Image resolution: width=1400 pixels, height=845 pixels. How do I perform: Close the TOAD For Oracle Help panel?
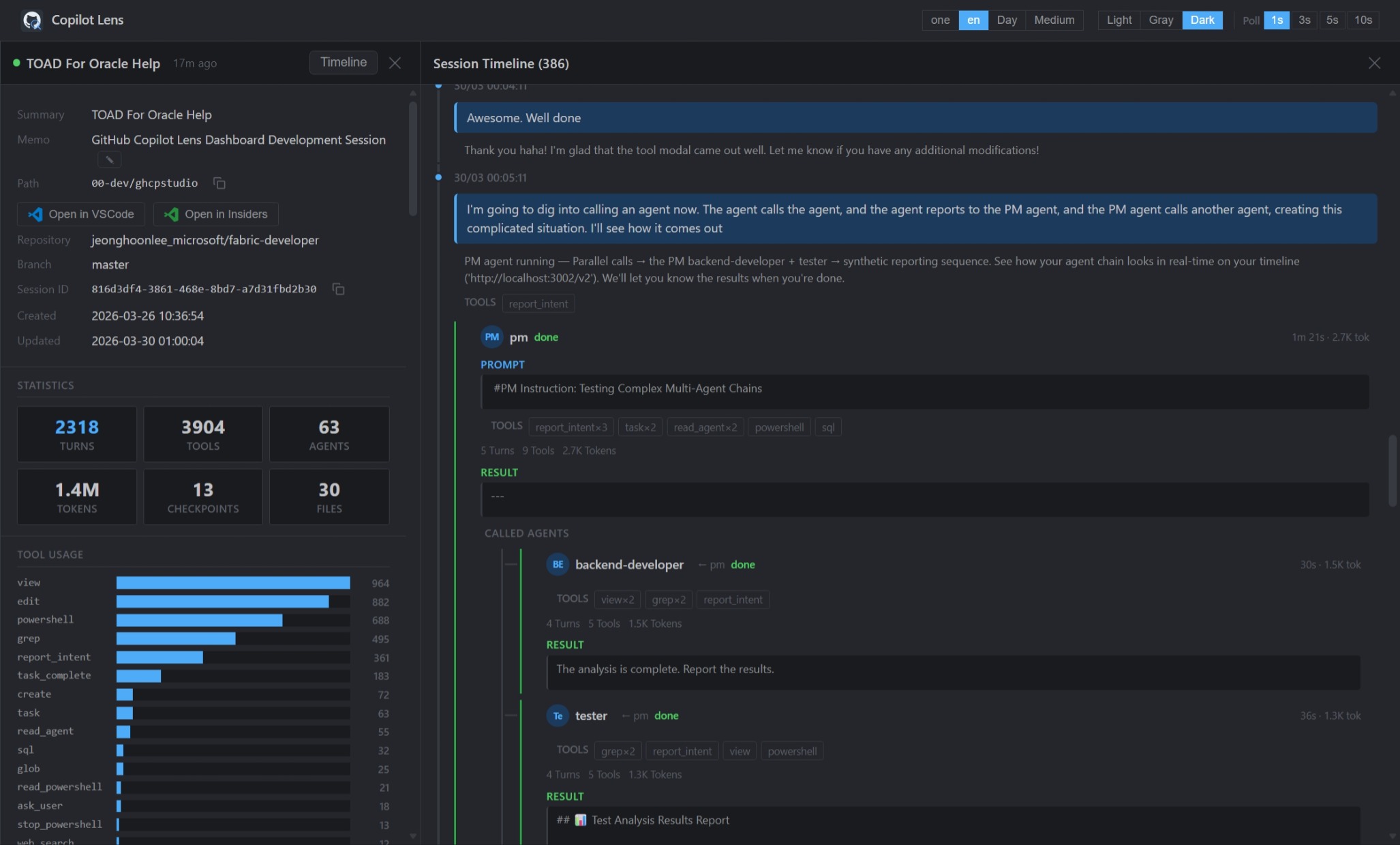tap(395, 63)
